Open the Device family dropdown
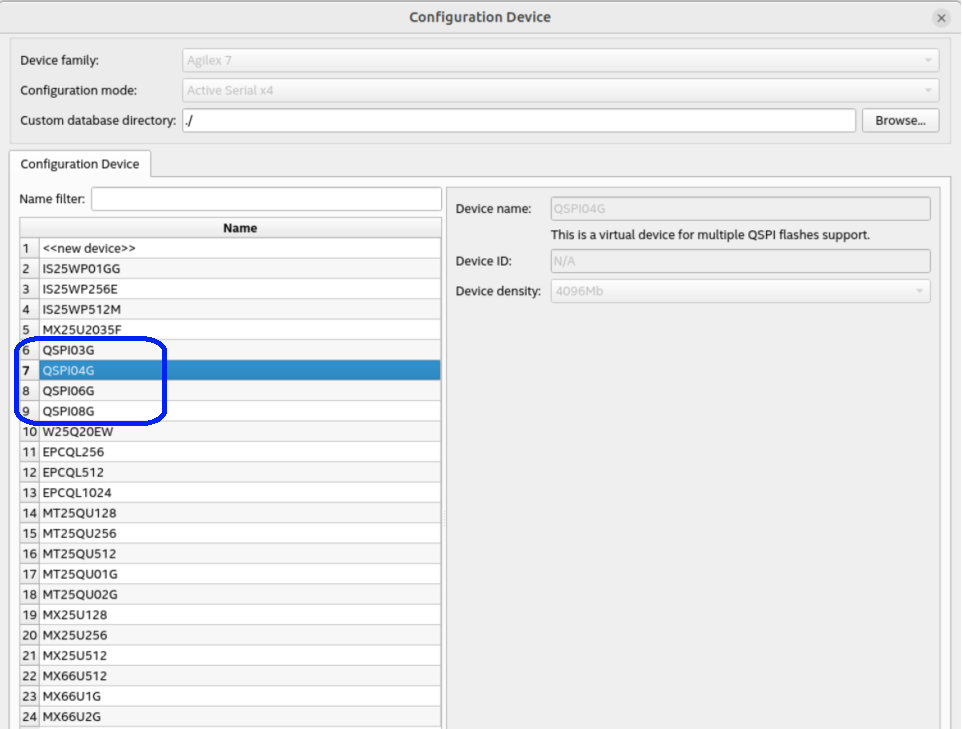 point(560,61)
